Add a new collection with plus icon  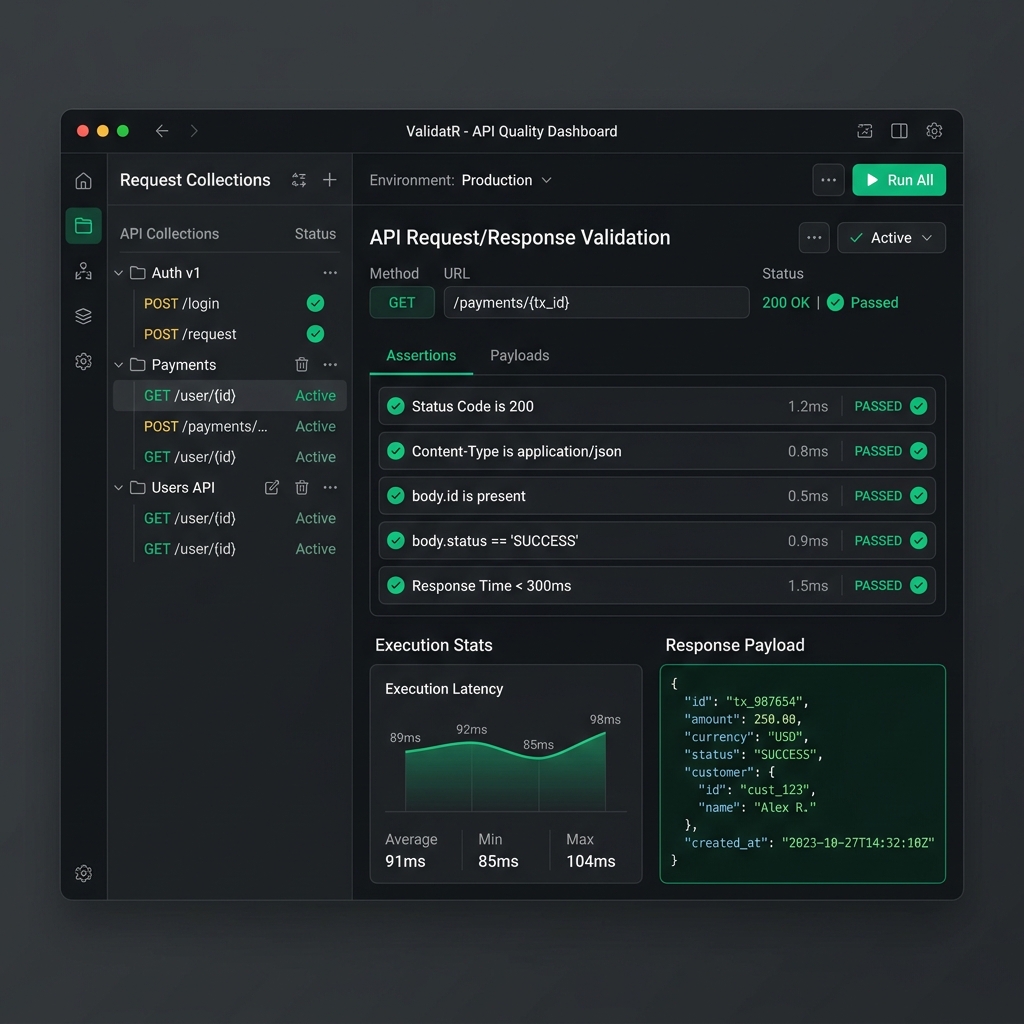click(330, 180)
